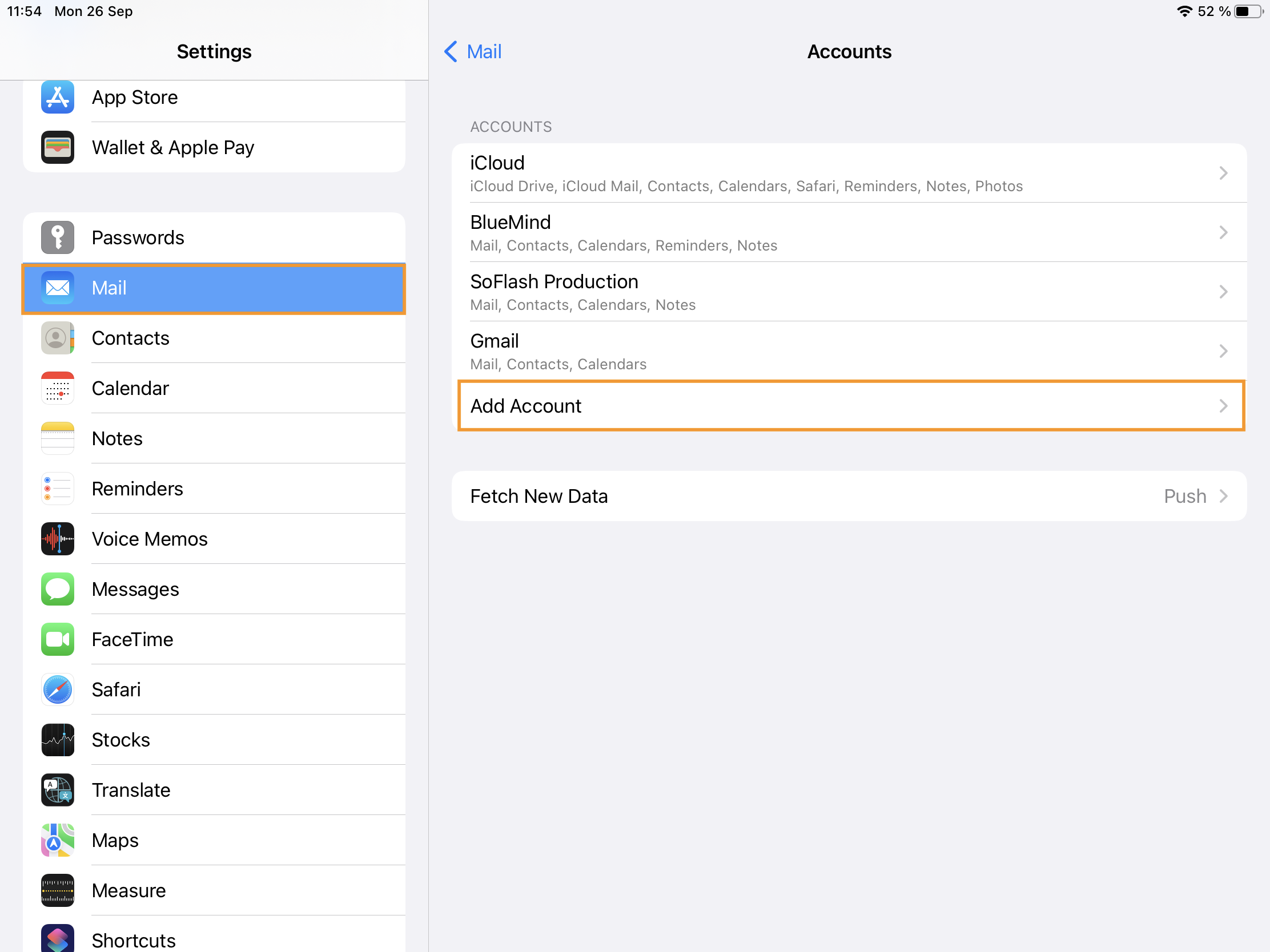Go back to Mail settings
Screen dimensions: 1270x952
(x=472, y=51)
